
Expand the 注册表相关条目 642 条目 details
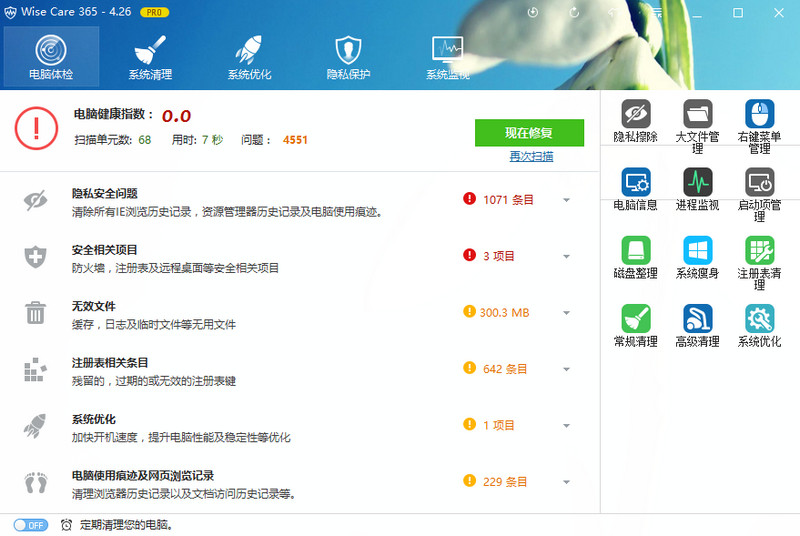[566, 369]
